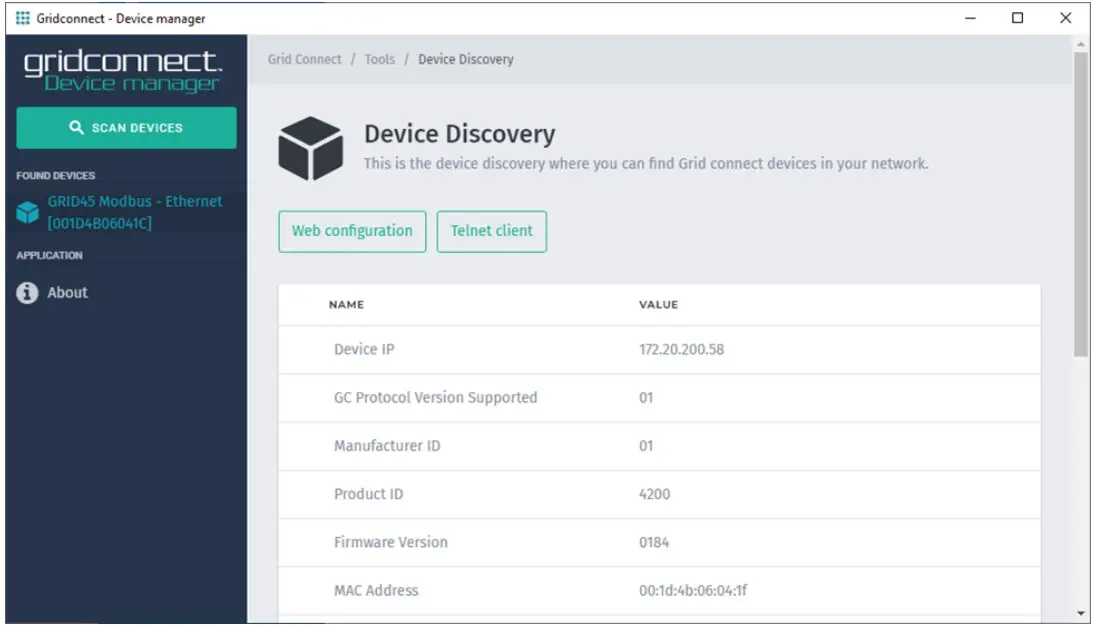Minimize the Device manager window
The height and width of the screenshot is (626, 1095).
coord(970,18)
